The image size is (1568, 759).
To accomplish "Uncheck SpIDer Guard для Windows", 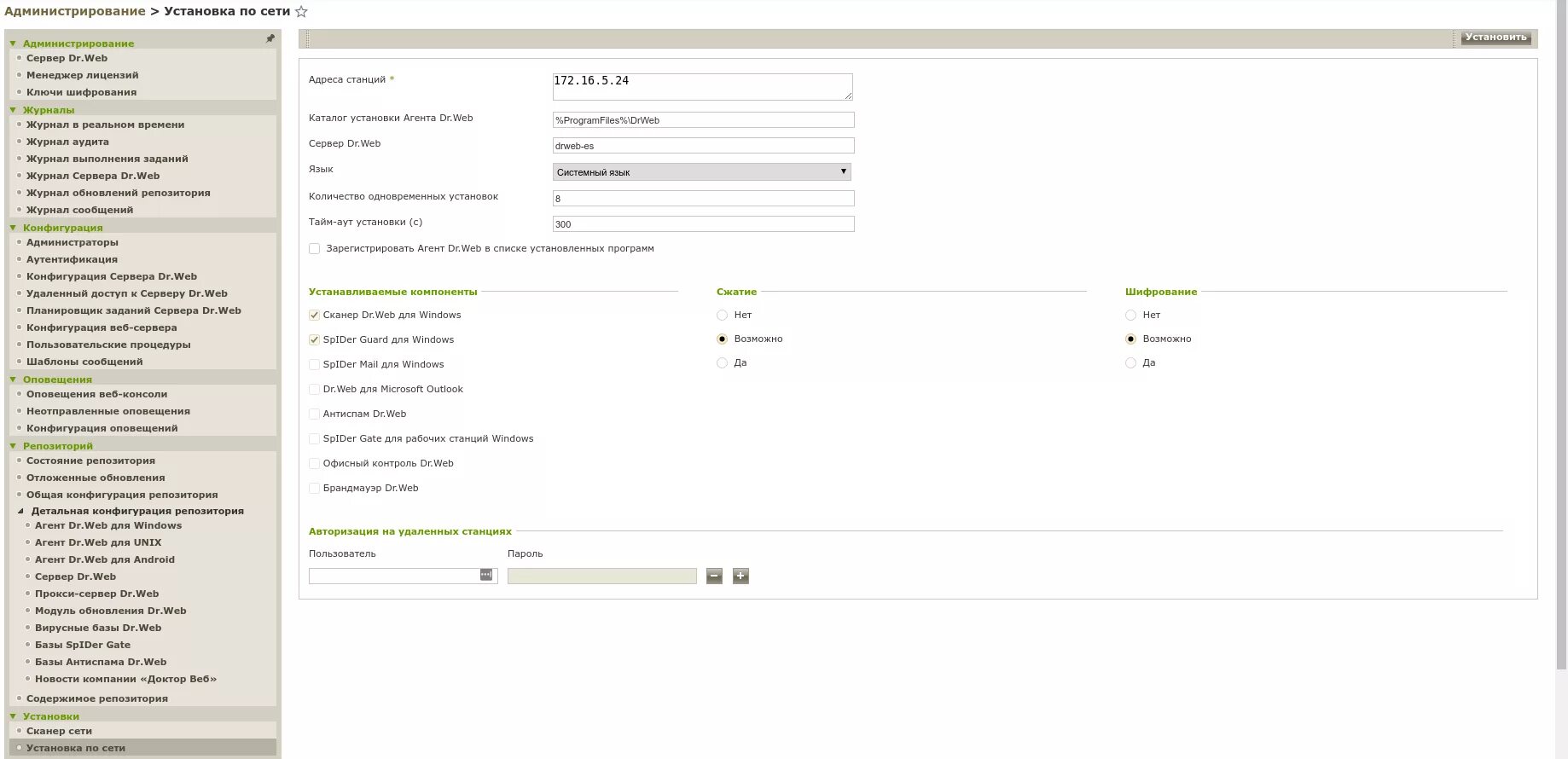I will point(315,340).
